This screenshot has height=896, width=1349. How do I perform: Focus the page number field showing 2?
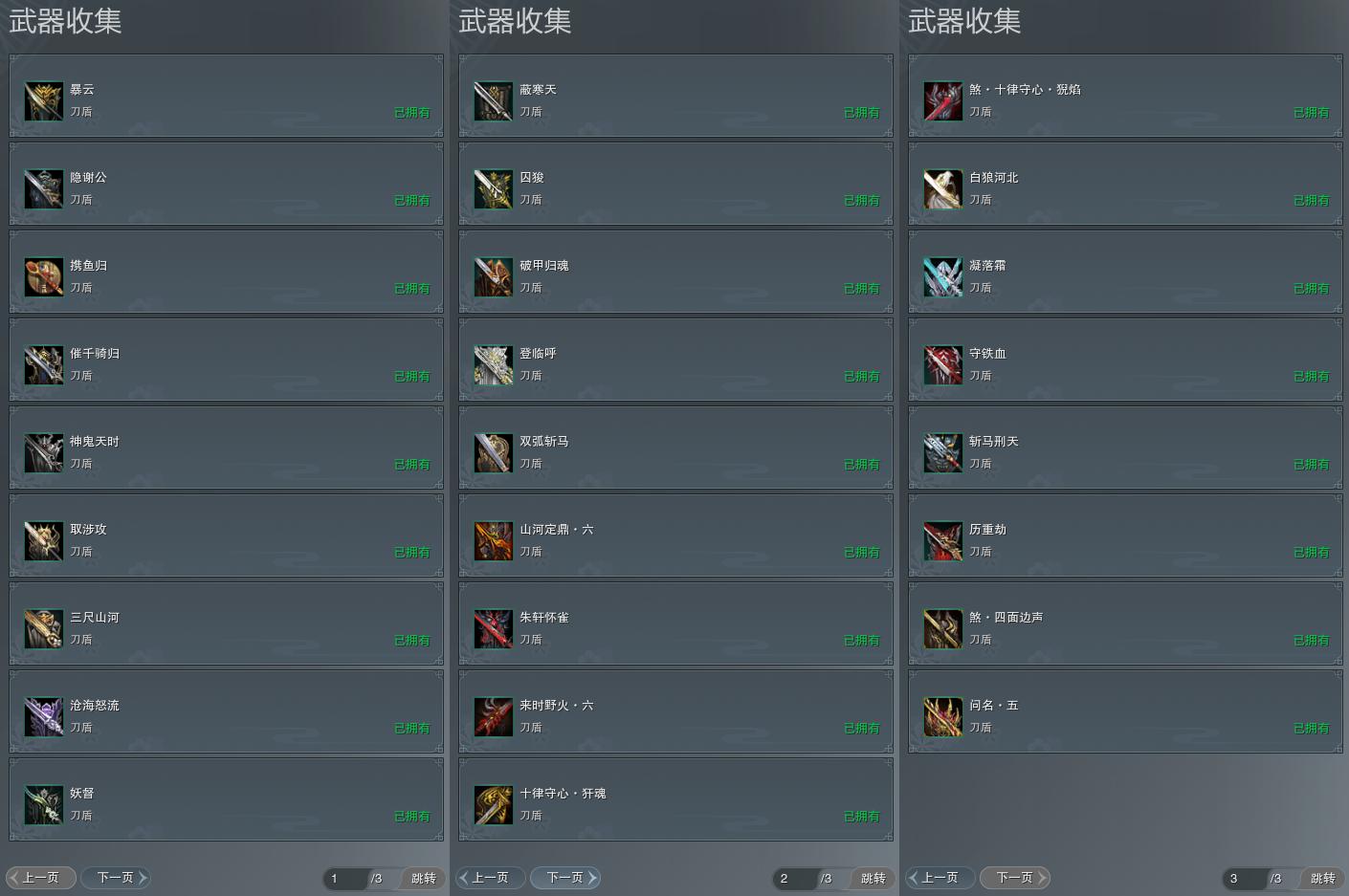coord(795,878)
